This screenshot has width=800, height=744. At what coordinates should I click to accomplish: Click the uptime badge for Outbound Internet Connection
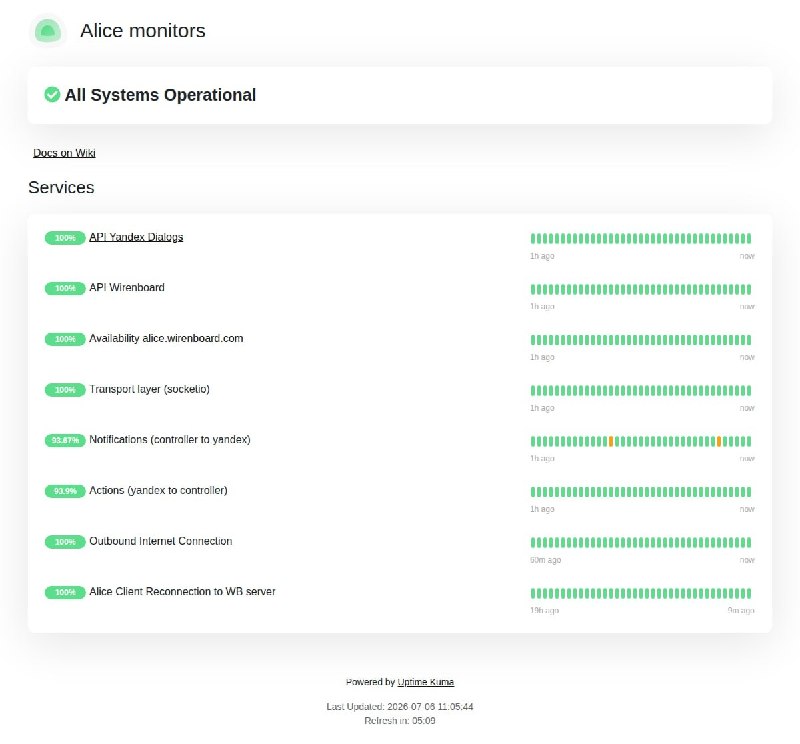coord(65,542)
